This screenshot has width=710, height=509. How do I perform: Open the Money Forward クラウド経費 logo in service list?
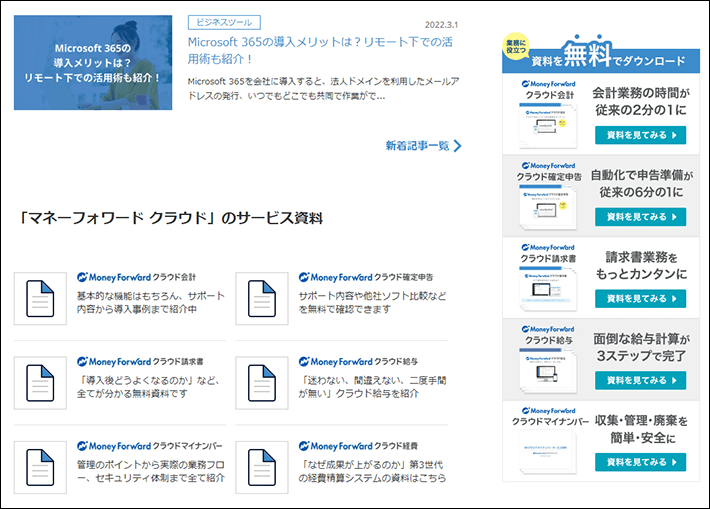pos(358,446)
